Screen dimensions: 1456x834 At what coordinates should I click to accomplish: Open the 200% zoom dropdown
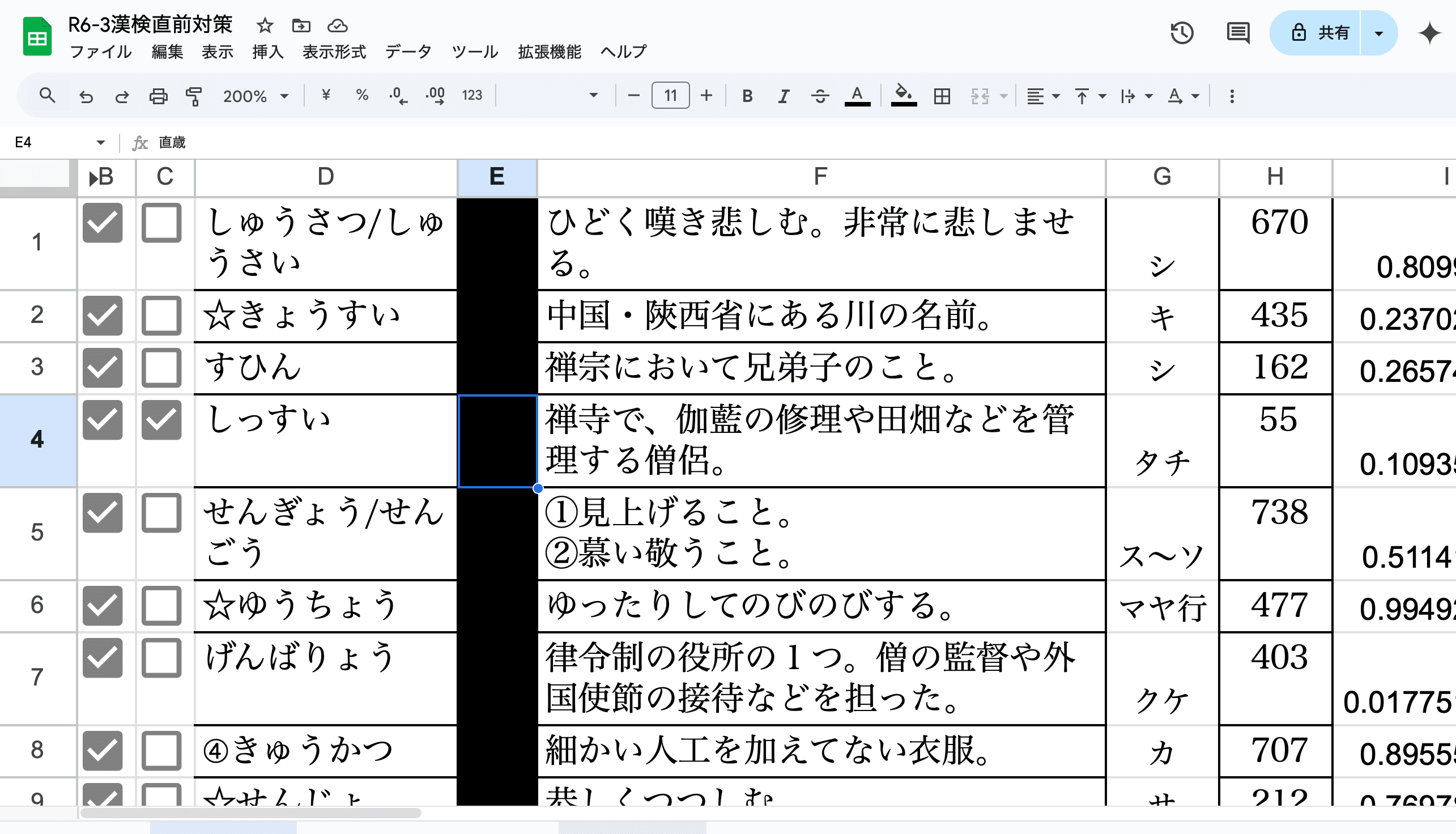click(x=256, y=96)
